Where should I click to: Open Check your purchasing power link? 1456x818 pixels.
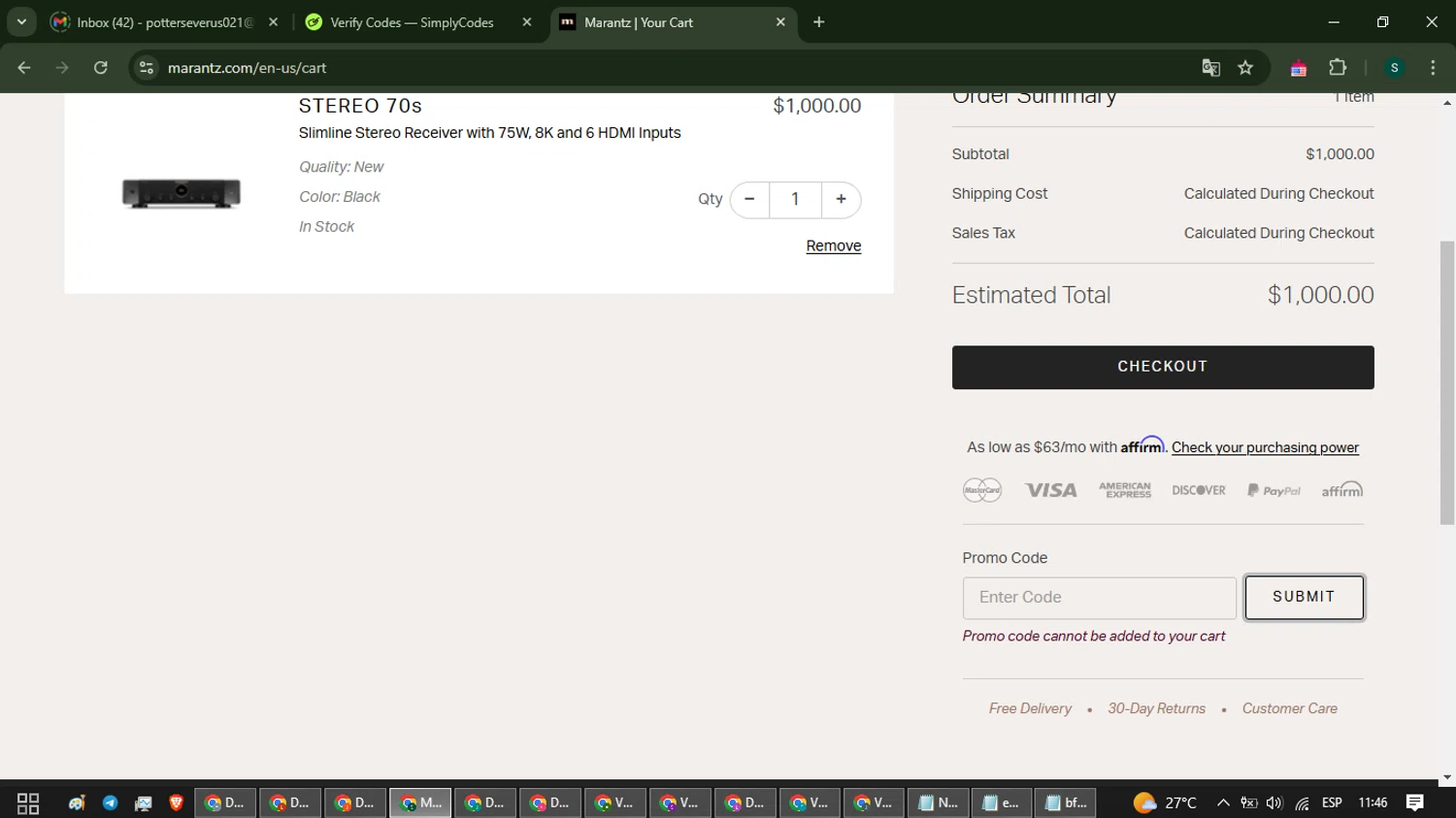pyautogui.click(x=1265, y=447)
